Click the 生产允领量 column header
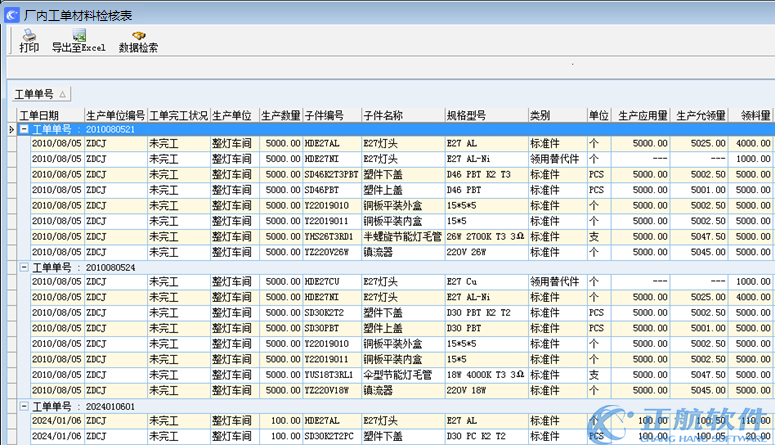Image resolution: width=775 pixels, height=445 pixels. point(699,116)
